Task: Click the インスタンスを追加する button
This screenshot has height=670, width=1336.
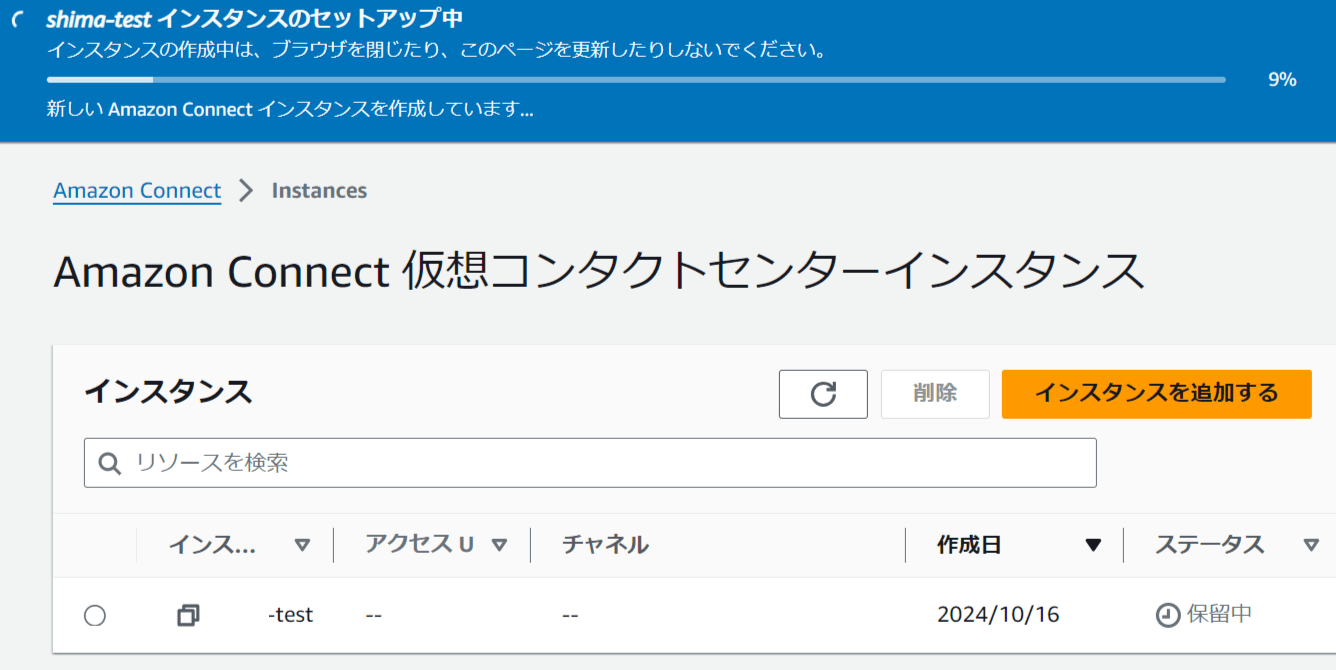Action: click(x=1157, y=394)
